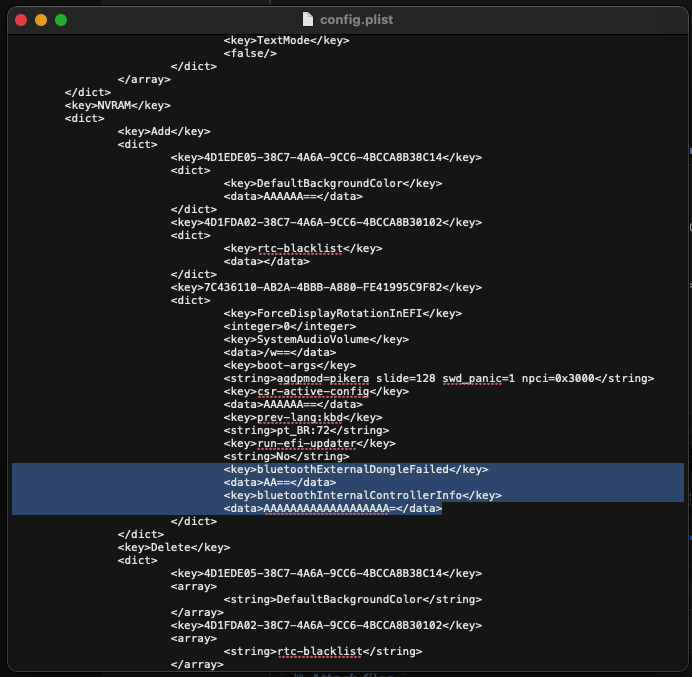The image size is (692, 677).
Task: Click the run-efi-updater key line
Action: tap(309, 443)
